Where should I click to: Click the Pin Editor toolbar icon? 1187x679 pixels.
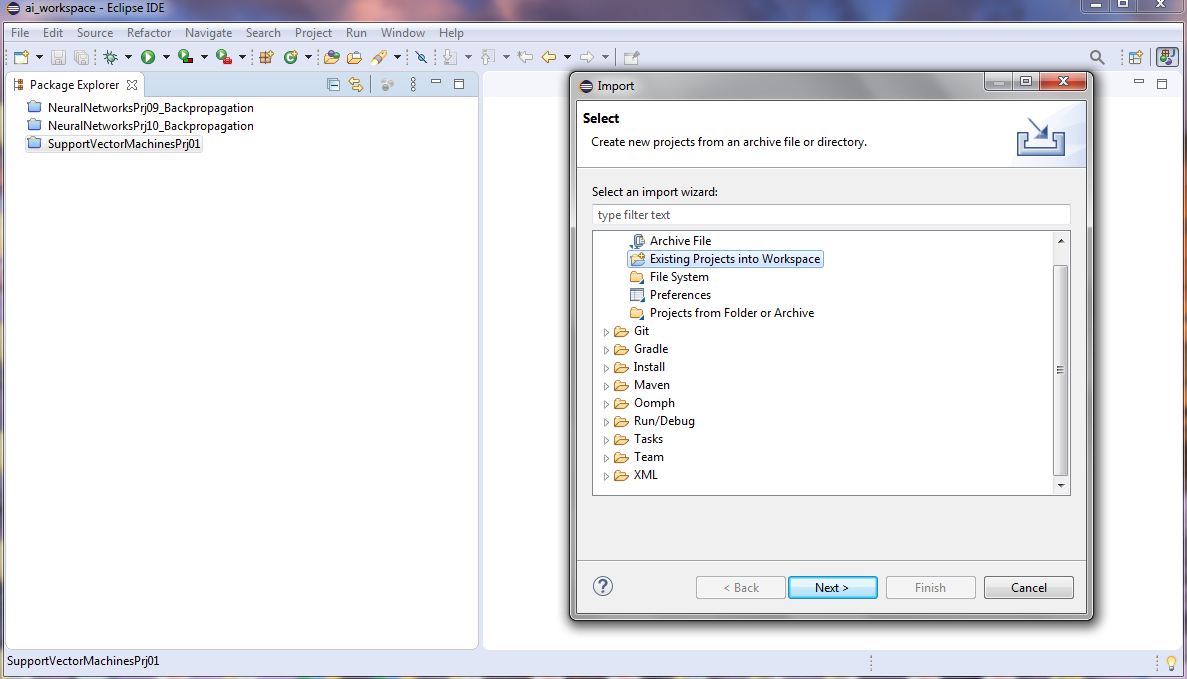(631, 57)
